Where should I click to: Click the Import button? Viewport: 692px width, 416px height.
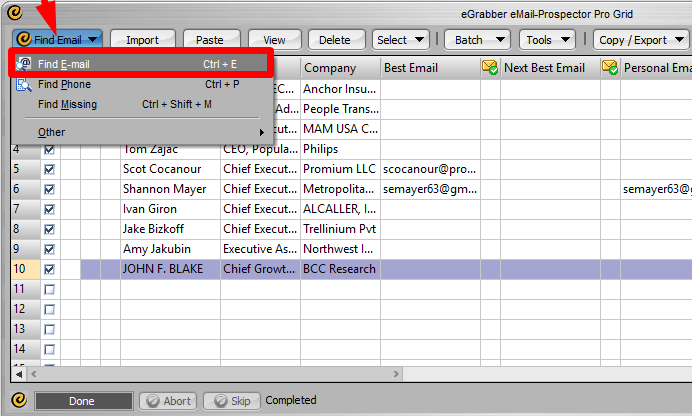(142, 40)
